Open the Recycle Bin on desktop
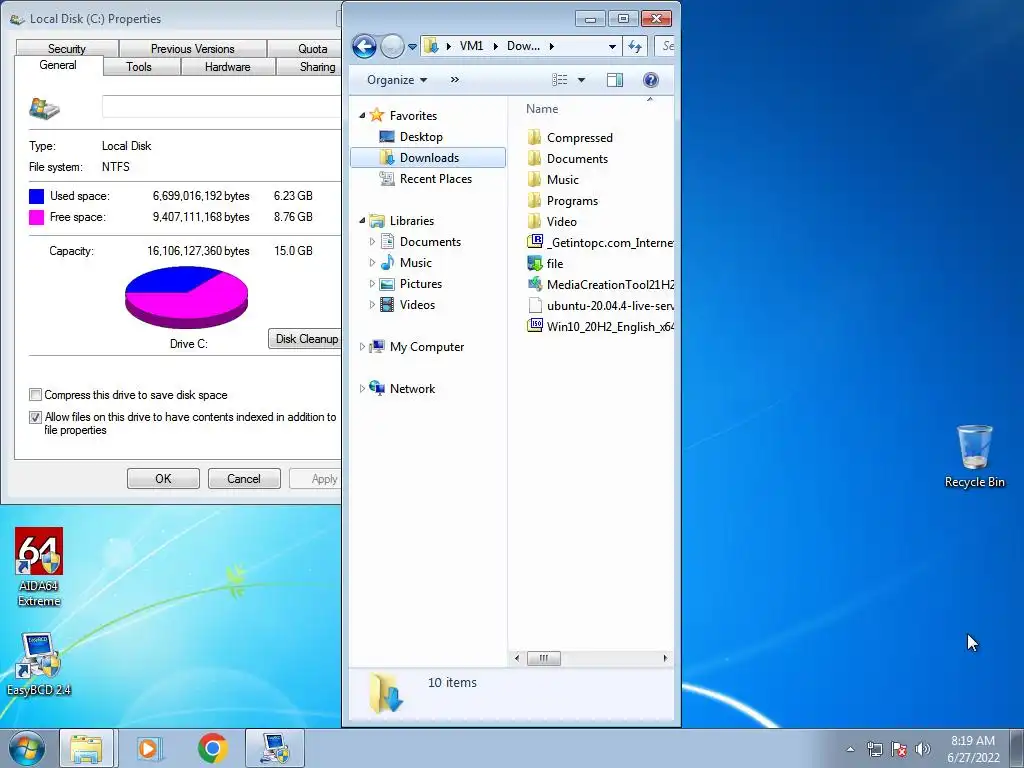 pos(974,456)
